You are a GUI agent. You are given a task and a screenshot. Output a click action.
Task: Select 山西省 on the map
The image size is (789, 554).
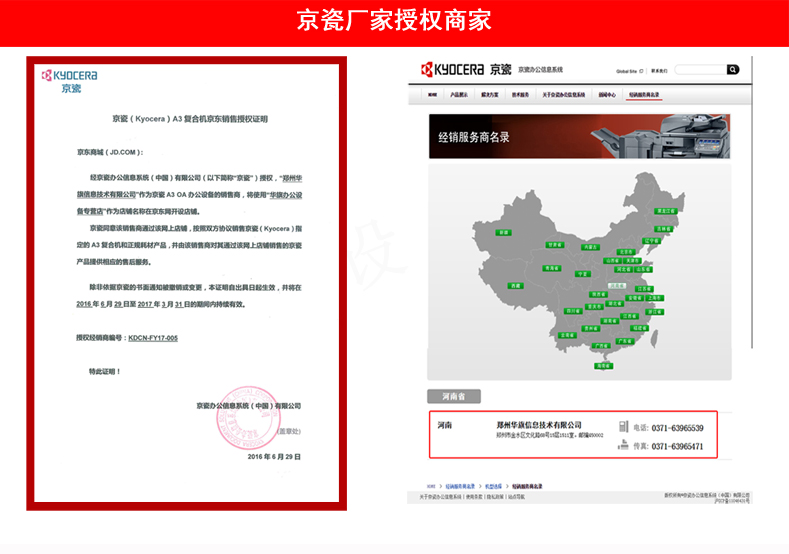click(x=612, y=261)
